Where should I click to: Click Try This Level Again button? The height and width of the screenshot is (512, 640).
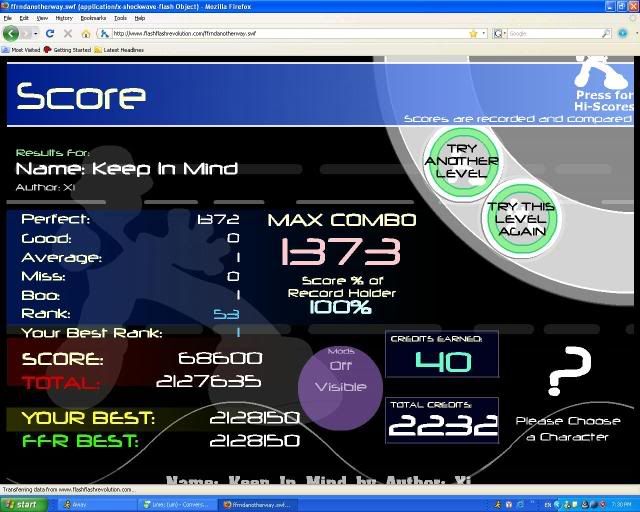click(x=520, y=218)
